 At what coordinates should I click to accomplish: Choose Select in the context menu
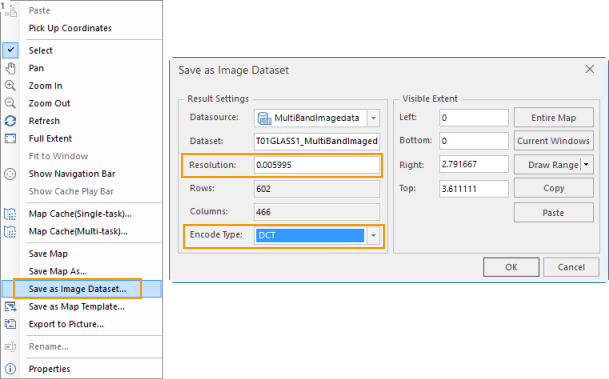point(40,50)
